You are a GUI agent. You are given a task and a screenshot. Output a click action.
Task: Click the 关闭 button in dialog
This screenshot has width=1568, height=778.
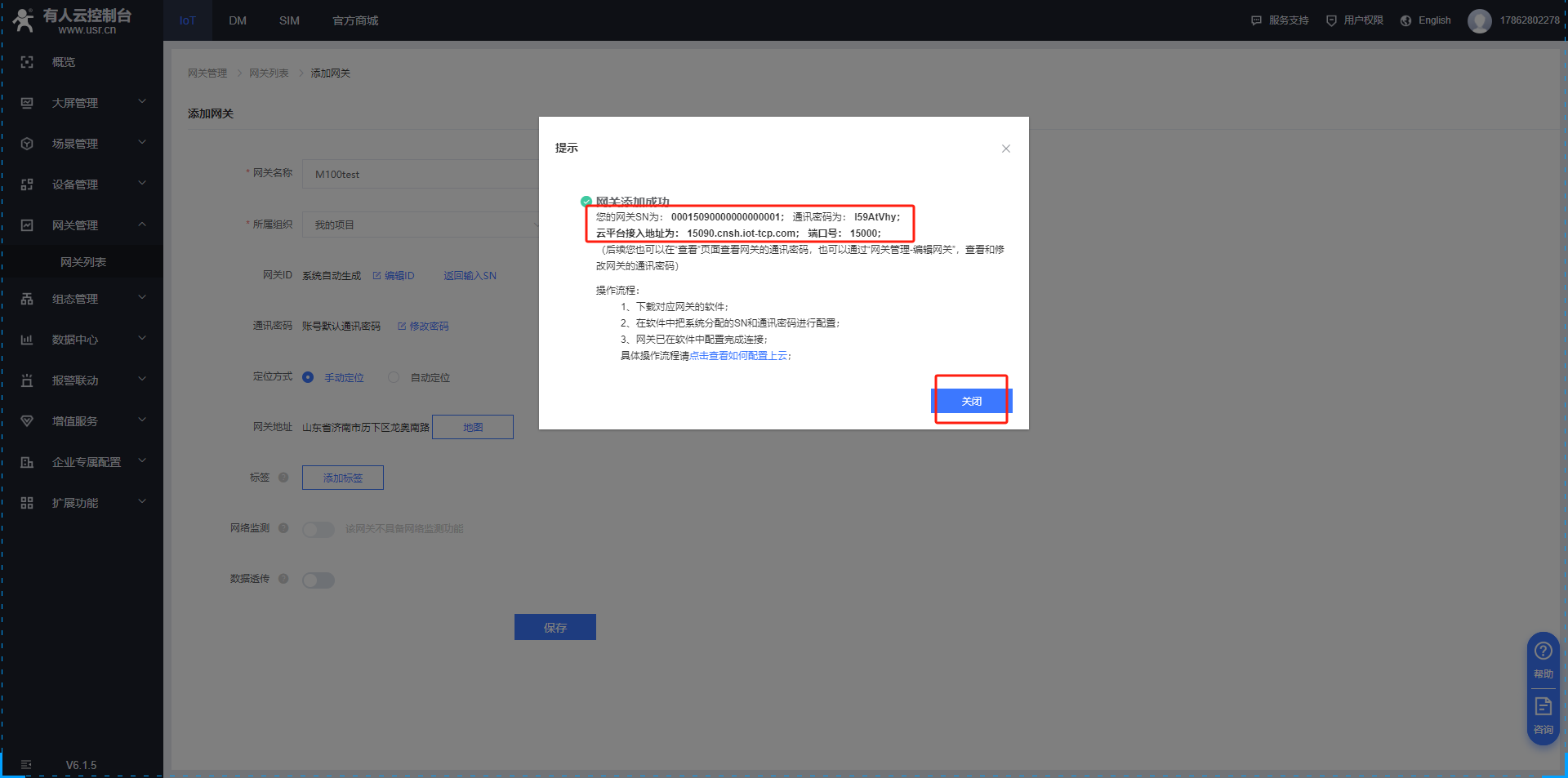[x=971, y=401]
